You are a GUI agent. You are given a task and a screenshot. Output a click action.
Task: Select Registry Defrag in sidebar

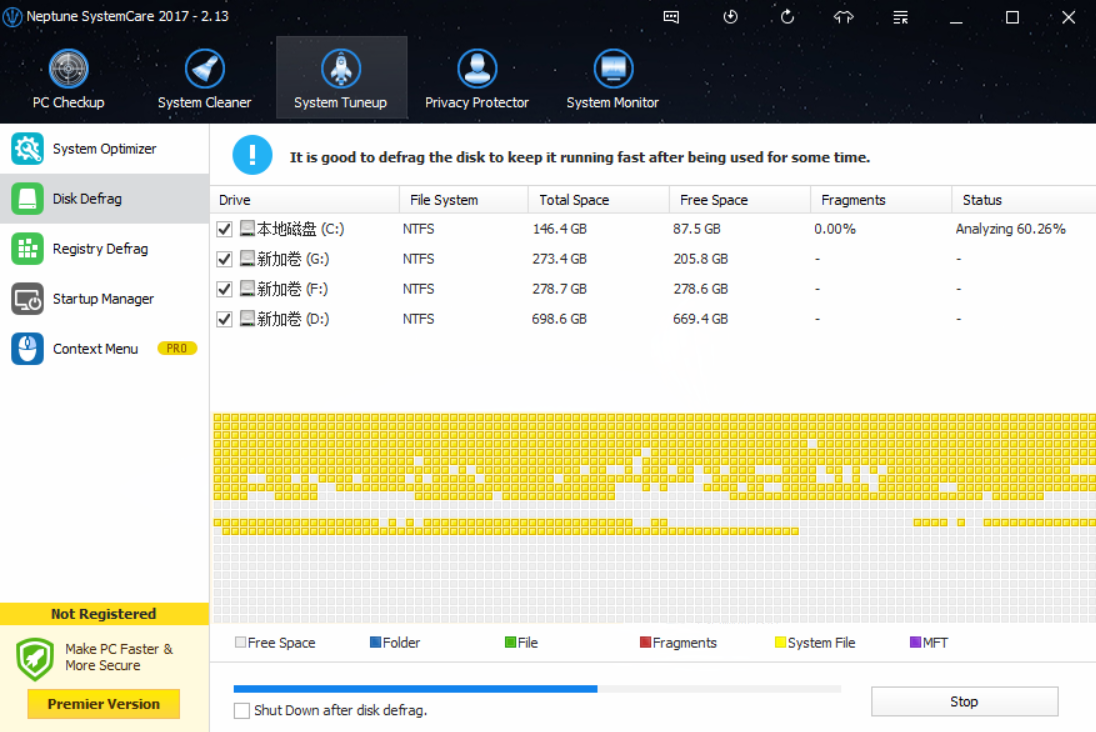[x=105, y=248]
